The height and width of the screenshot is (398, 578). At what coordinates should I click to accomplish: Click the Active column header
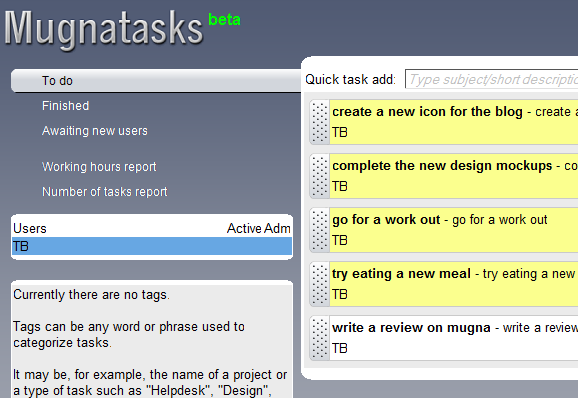tap(243, 228)
